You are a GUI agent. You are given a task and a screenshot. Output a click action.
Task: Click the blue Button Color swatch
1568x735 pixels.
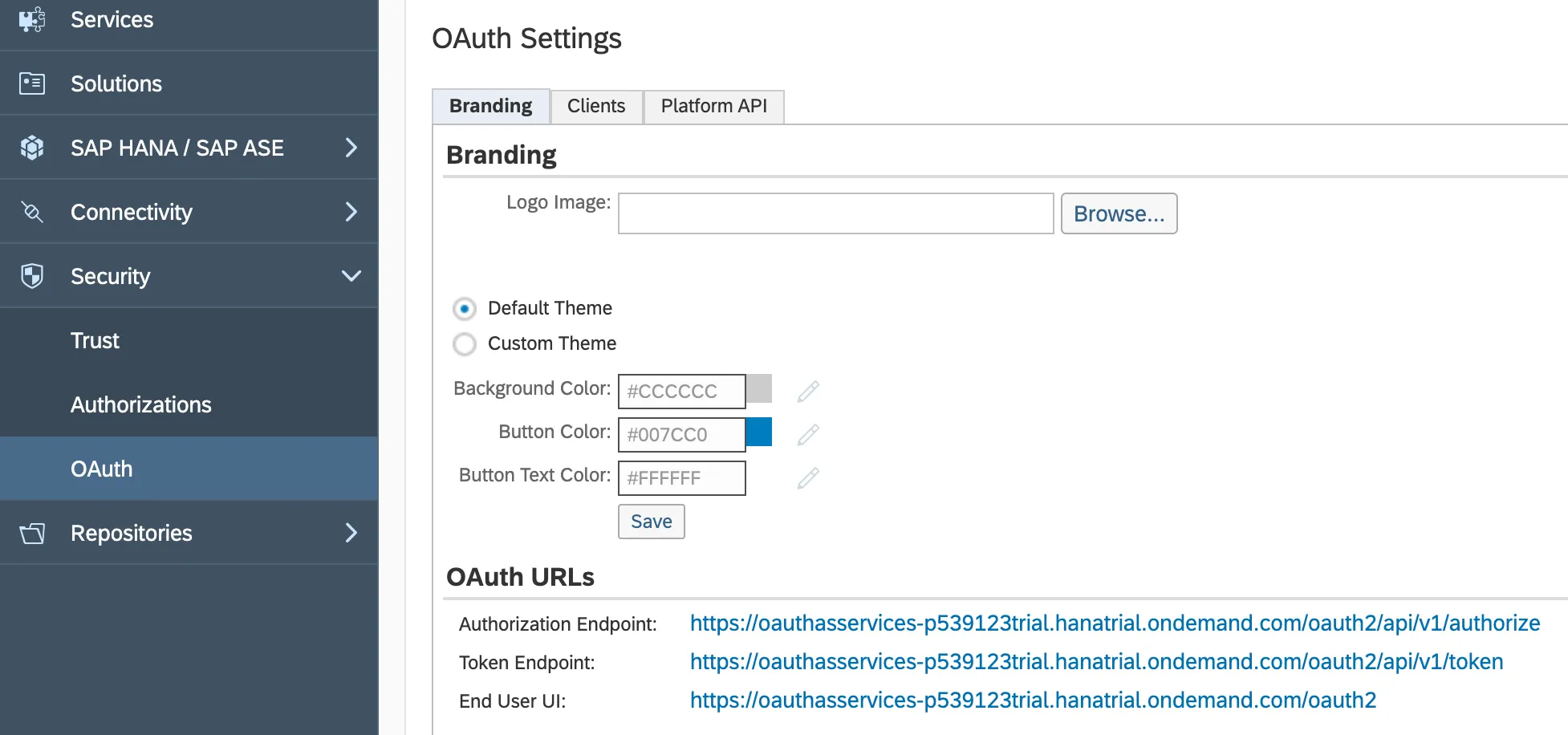(759, 432)
